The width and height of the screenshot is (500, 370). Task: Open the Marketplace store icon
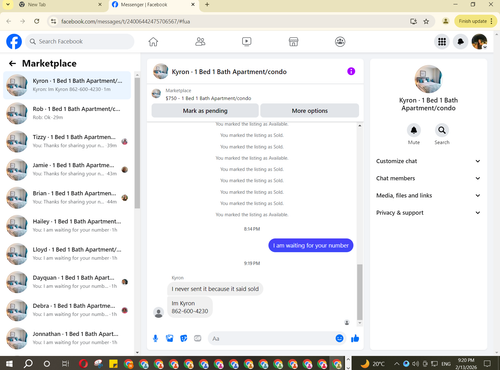click(x=293, y=42)
